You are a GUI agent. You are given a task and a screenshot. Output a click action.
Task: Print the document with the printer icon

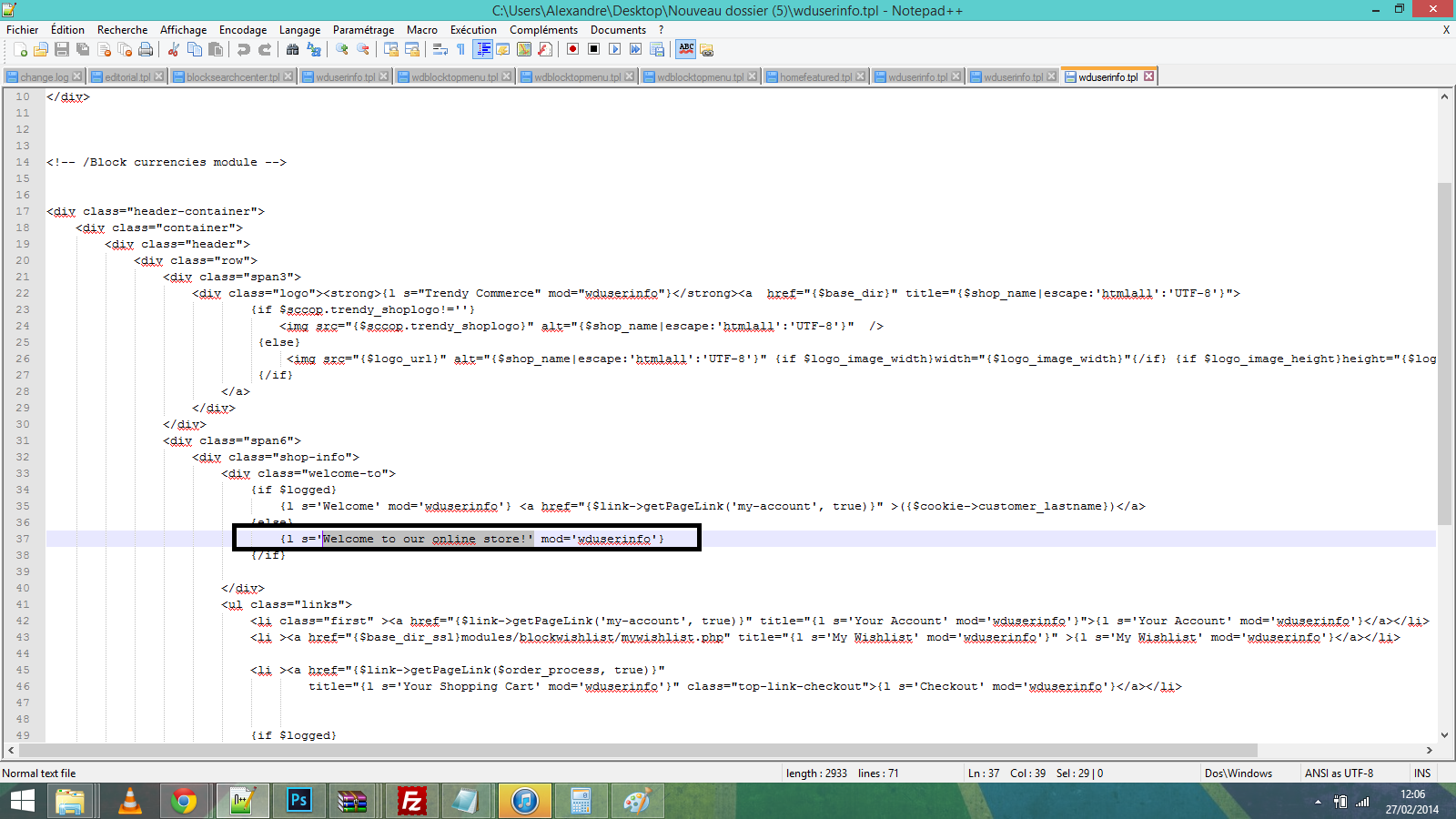pyautogui.click(x=146, y=49)
